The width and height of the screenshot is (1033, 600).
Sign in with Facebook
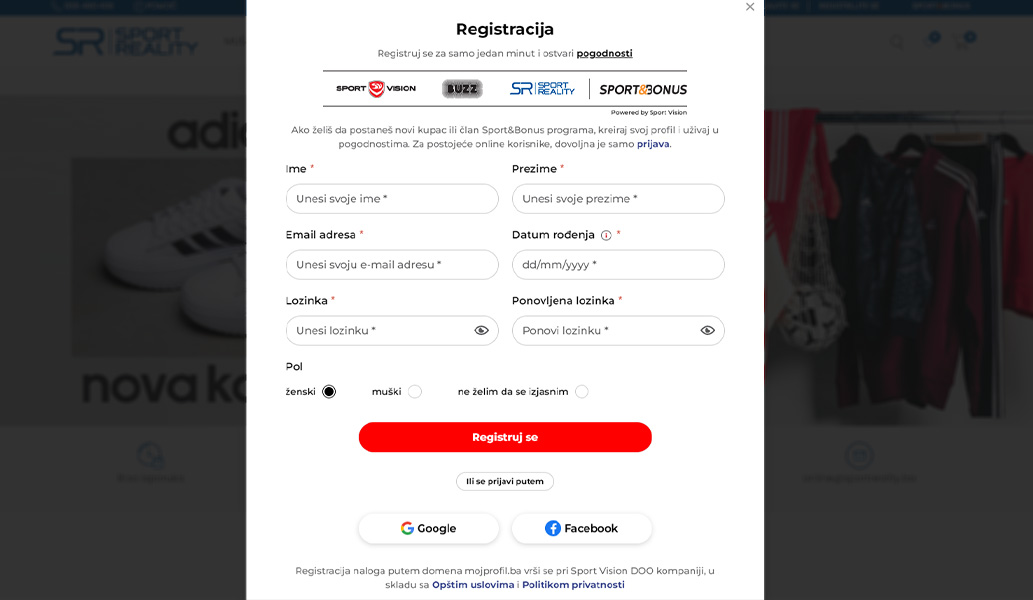point(582,528)
